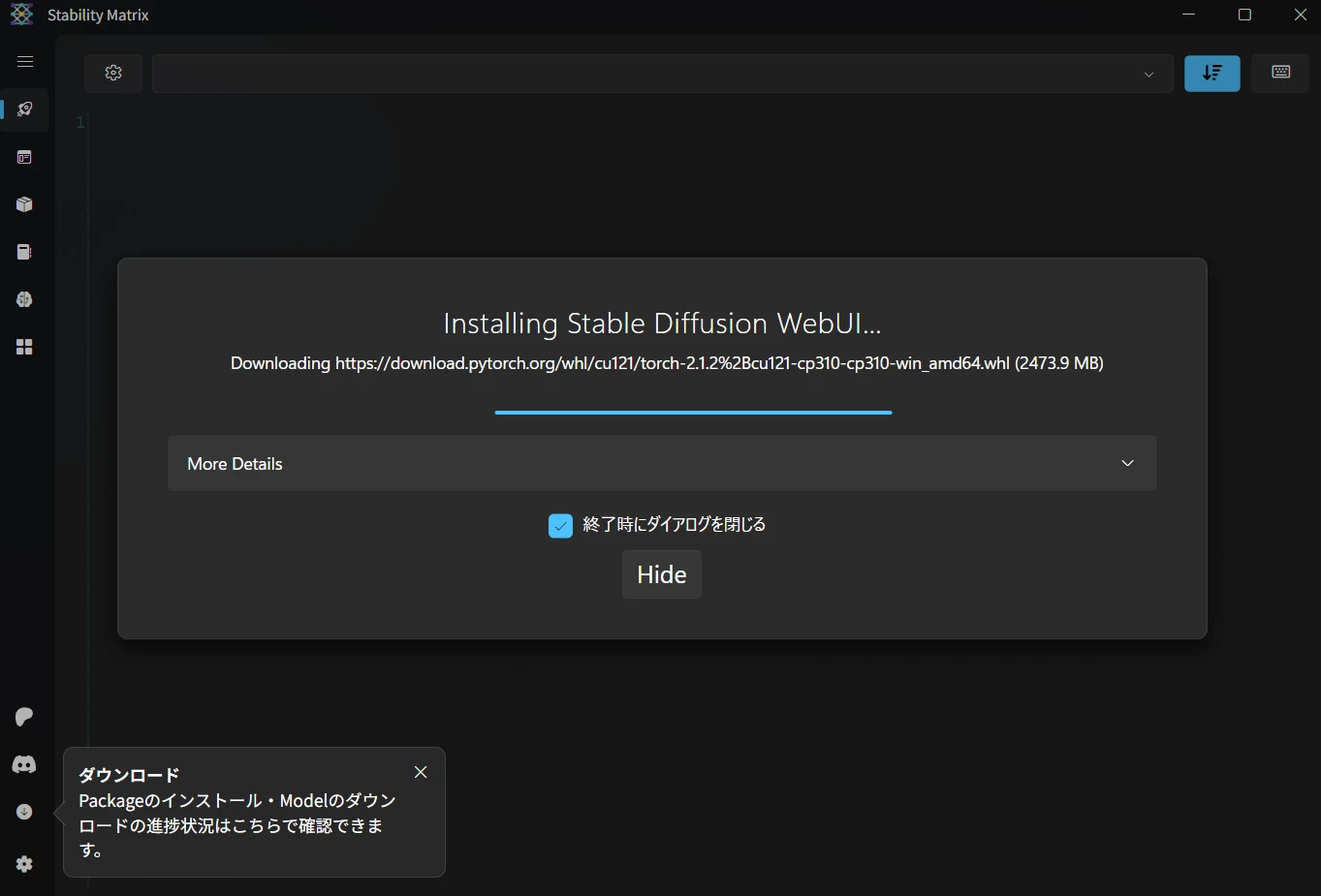
Task: Open the Downloads progress icon
Action: 25,812
